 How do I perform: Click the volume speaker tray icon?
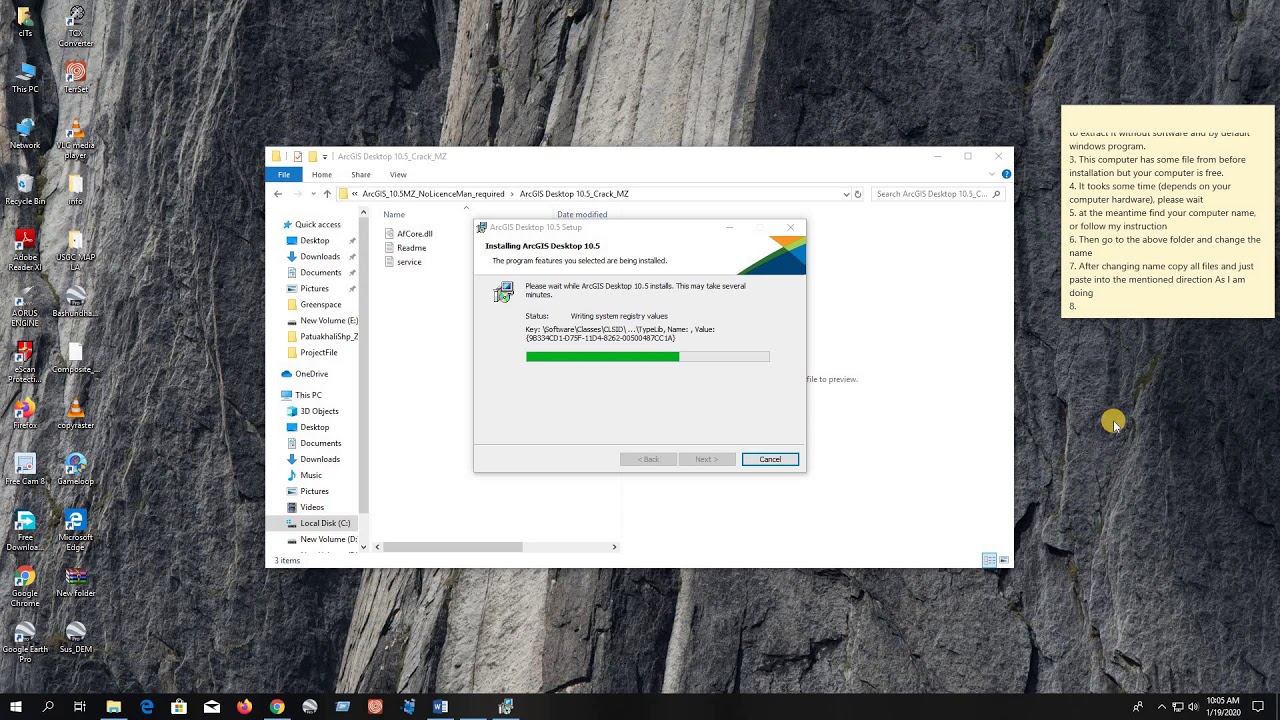pyautogui.click(x=1193, y=707)
